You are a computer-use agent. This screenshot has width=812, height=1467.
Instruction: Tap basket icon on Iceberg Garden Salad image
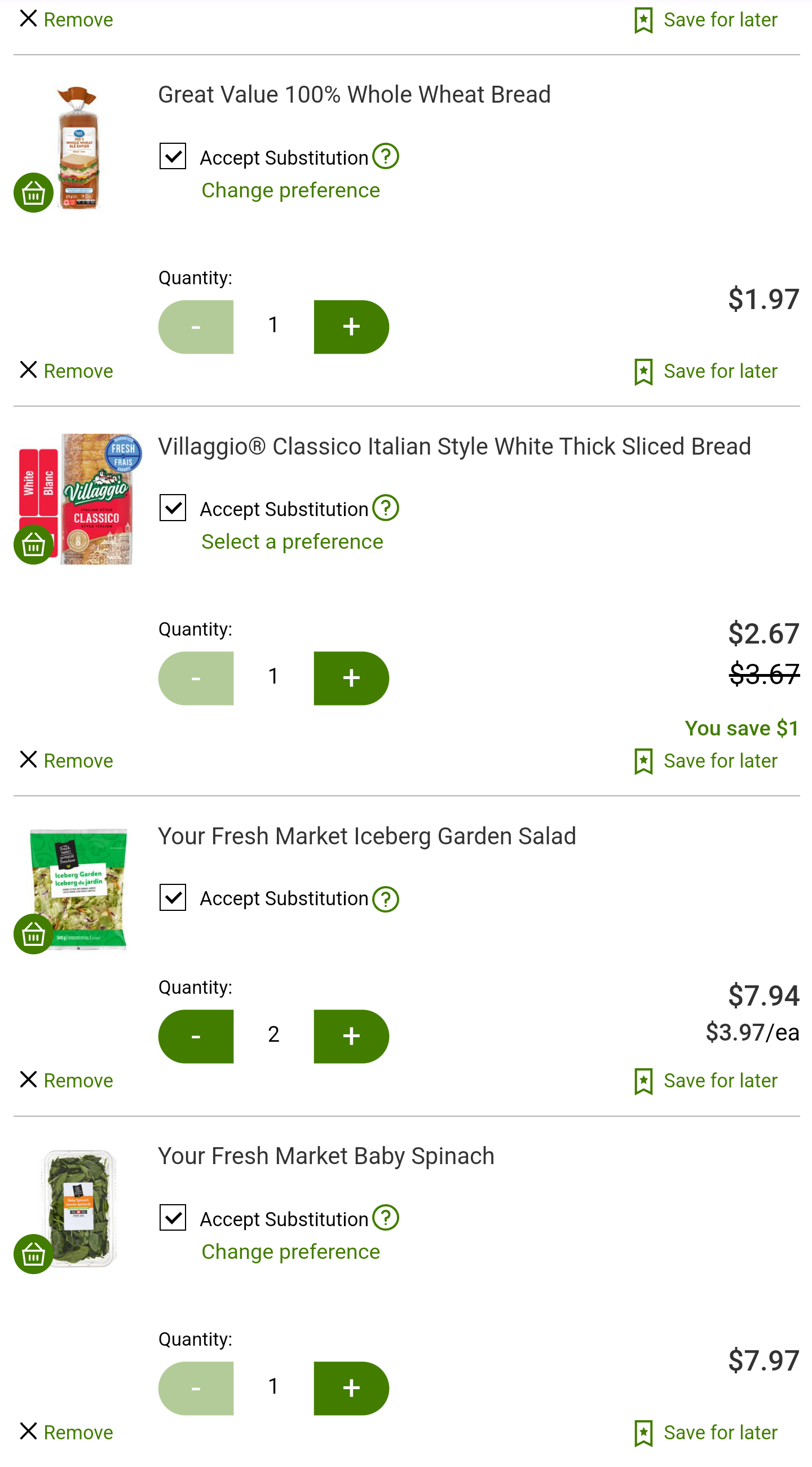[x=34, y=934]
